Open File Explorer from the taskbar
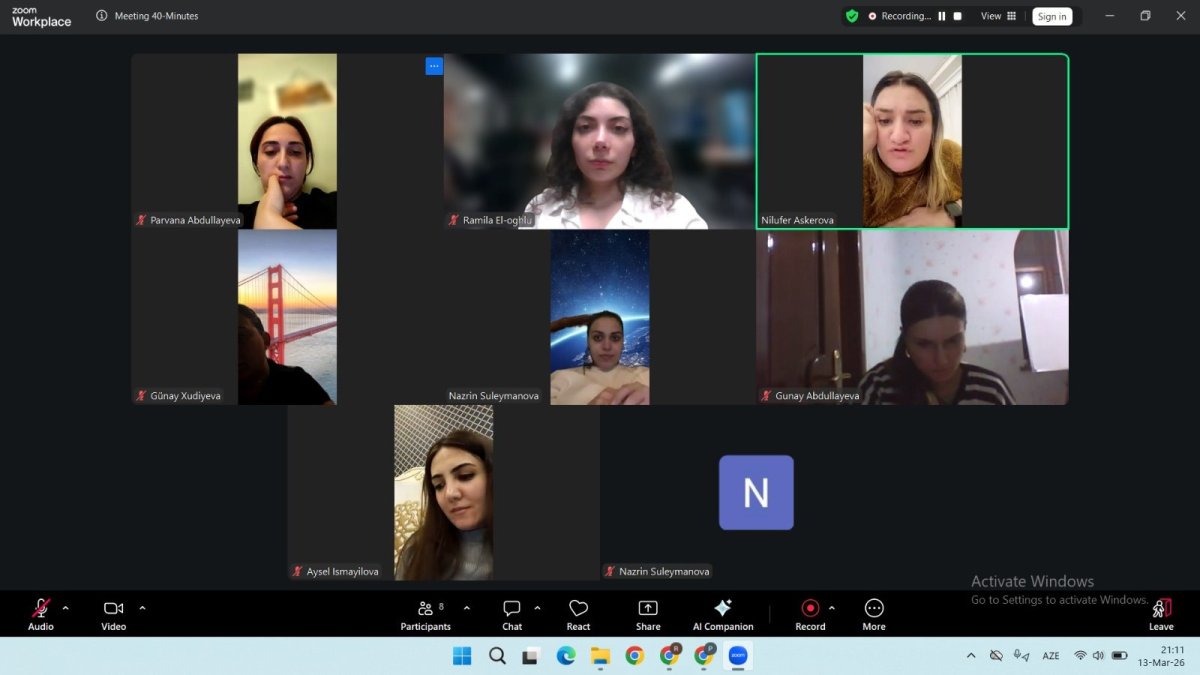 coord(600,656)
